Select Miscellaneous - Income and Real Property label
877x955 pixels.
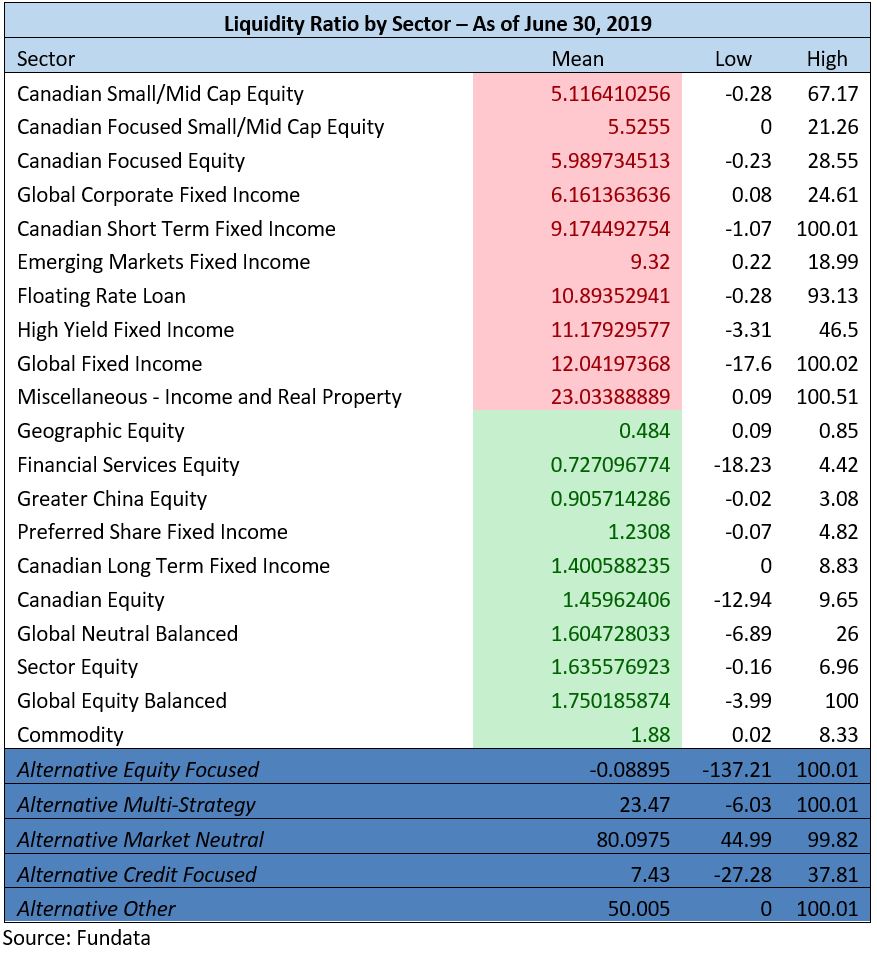[209, 397]
